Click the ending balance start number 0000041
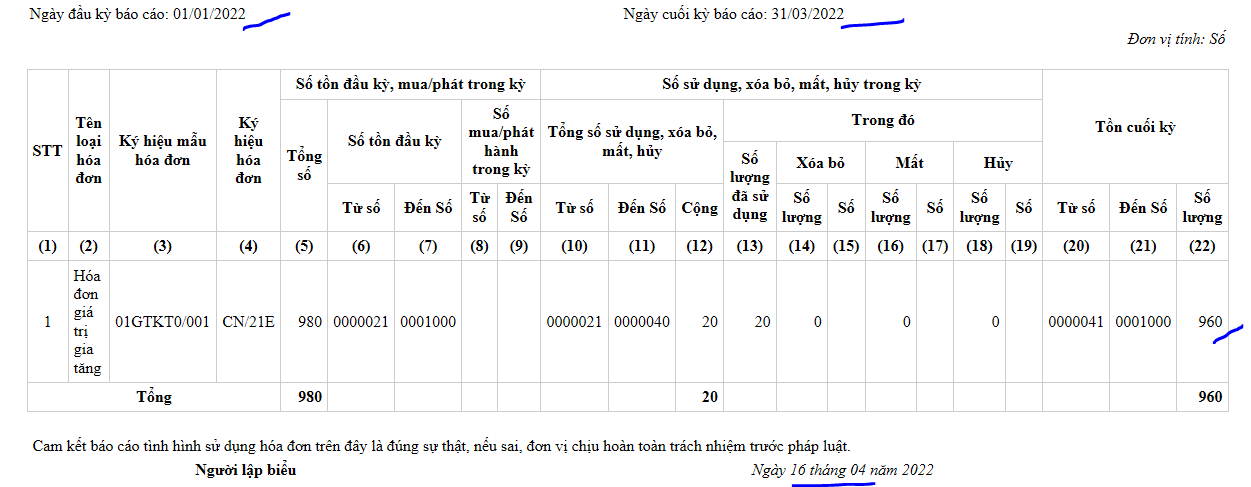Screen dimensions: 1251x487 (x=1075, y=322)
